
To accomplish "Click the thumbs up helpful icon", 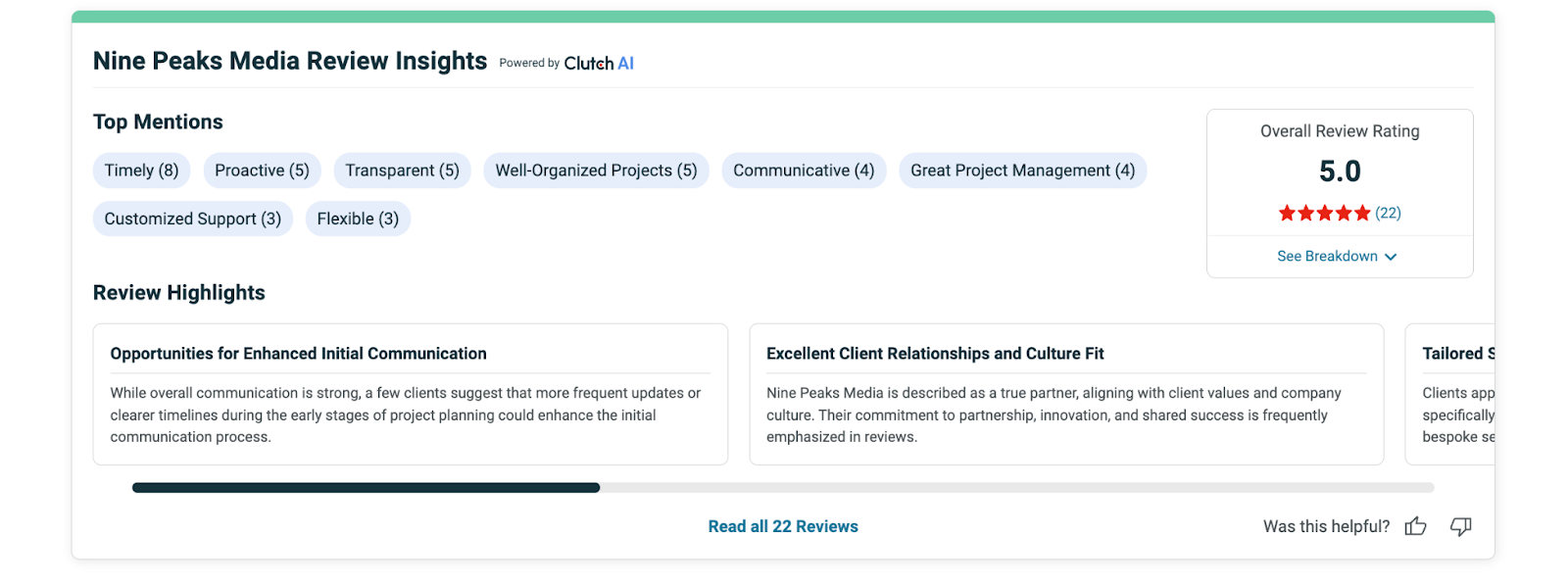I will coord(1415,526).
